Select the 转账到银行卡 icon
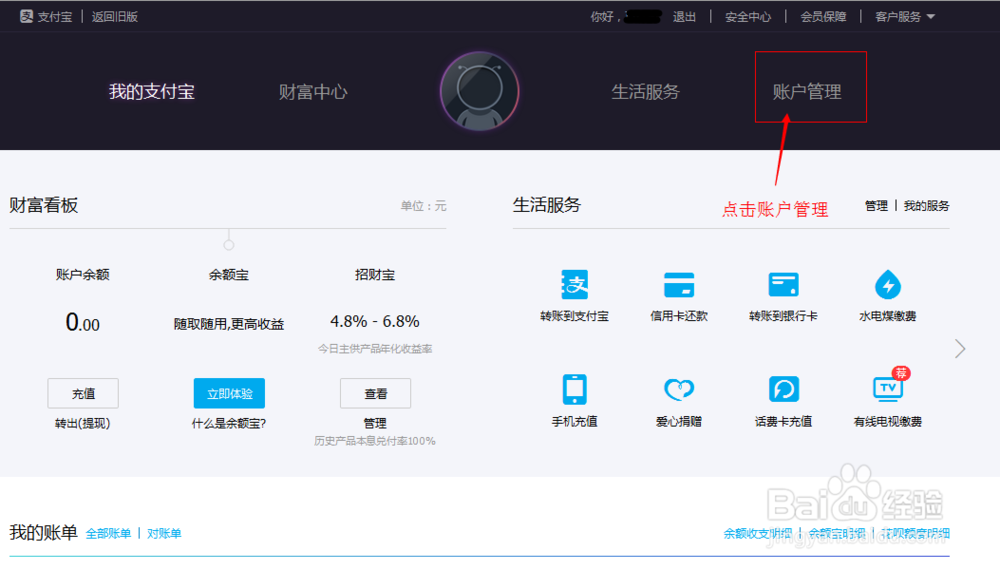This screenshot has width=1000, height=570. 783,285
